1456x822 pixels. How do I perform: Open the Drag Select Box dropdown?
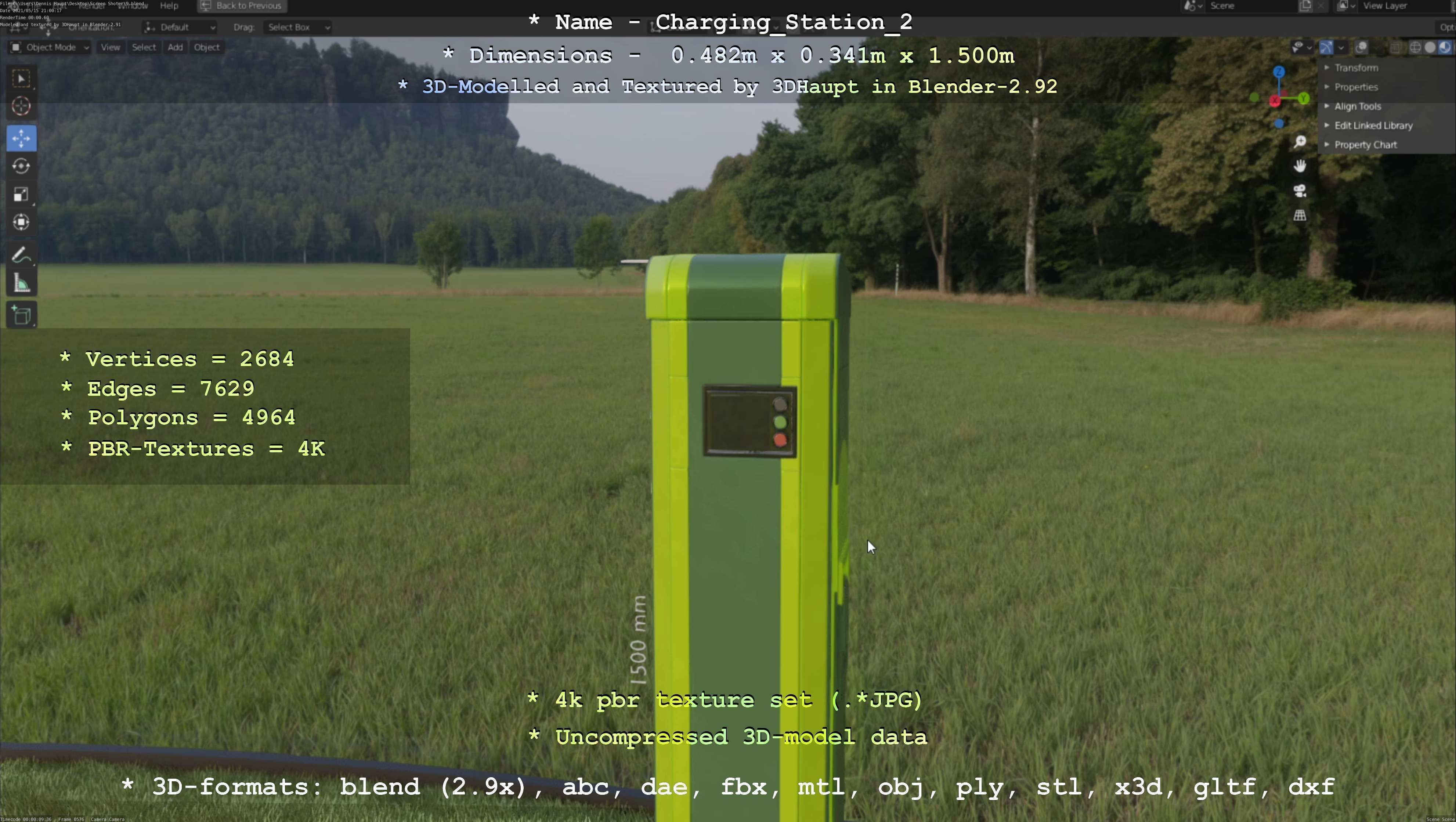(x=297, y=27)
